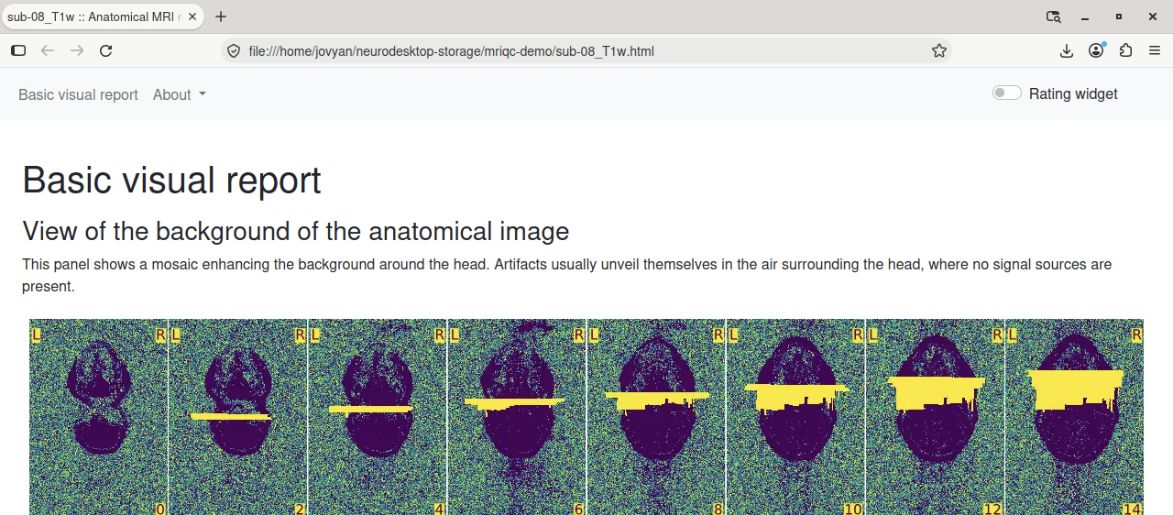1173x515 pixels.
Task: Click the browser forward arrow
Action: tap(76, 50)
